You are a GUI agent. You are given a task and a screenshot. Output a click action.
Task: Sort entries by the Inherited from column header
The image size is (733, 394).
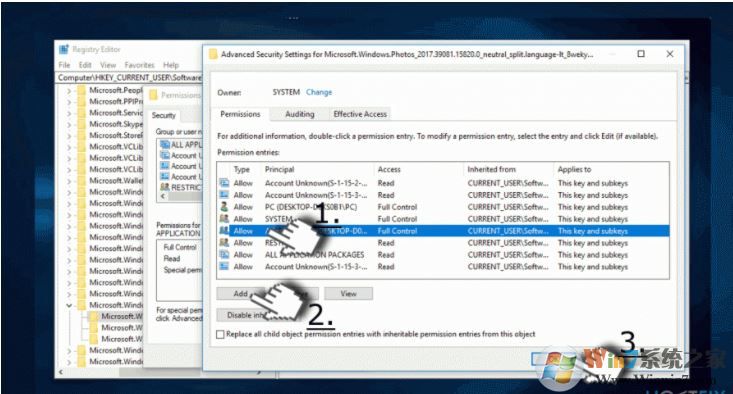pos(491,169)
